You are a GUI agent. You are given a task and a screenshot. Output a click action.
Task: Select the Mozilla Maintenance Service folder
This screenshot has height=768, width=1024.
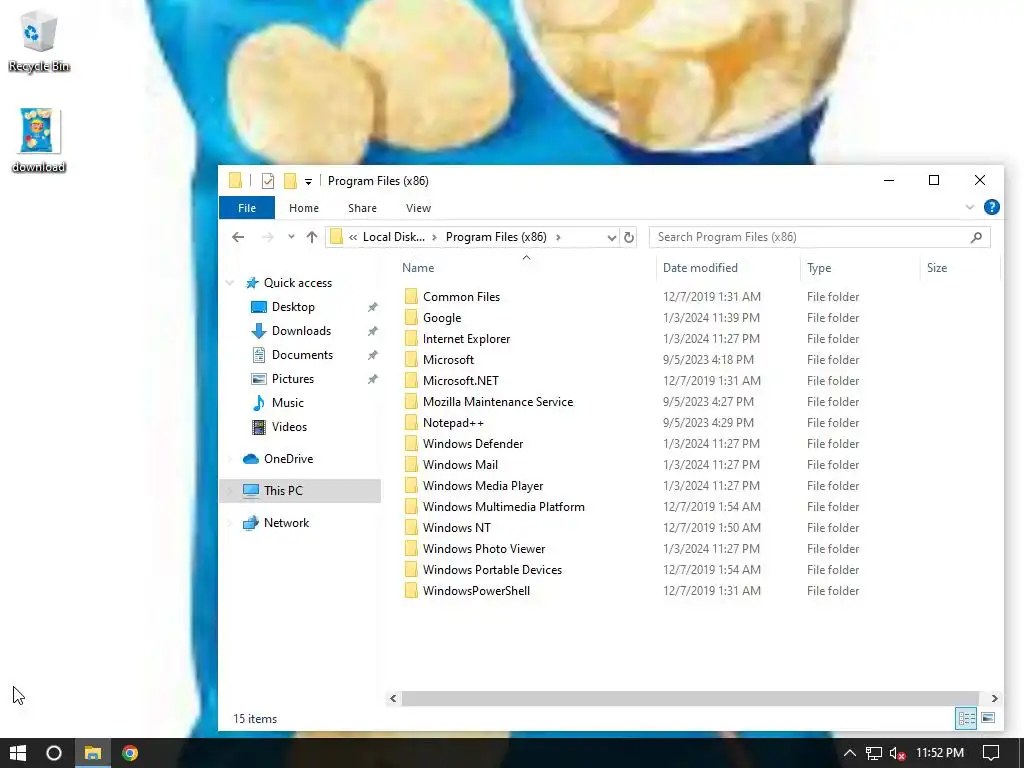498,402
